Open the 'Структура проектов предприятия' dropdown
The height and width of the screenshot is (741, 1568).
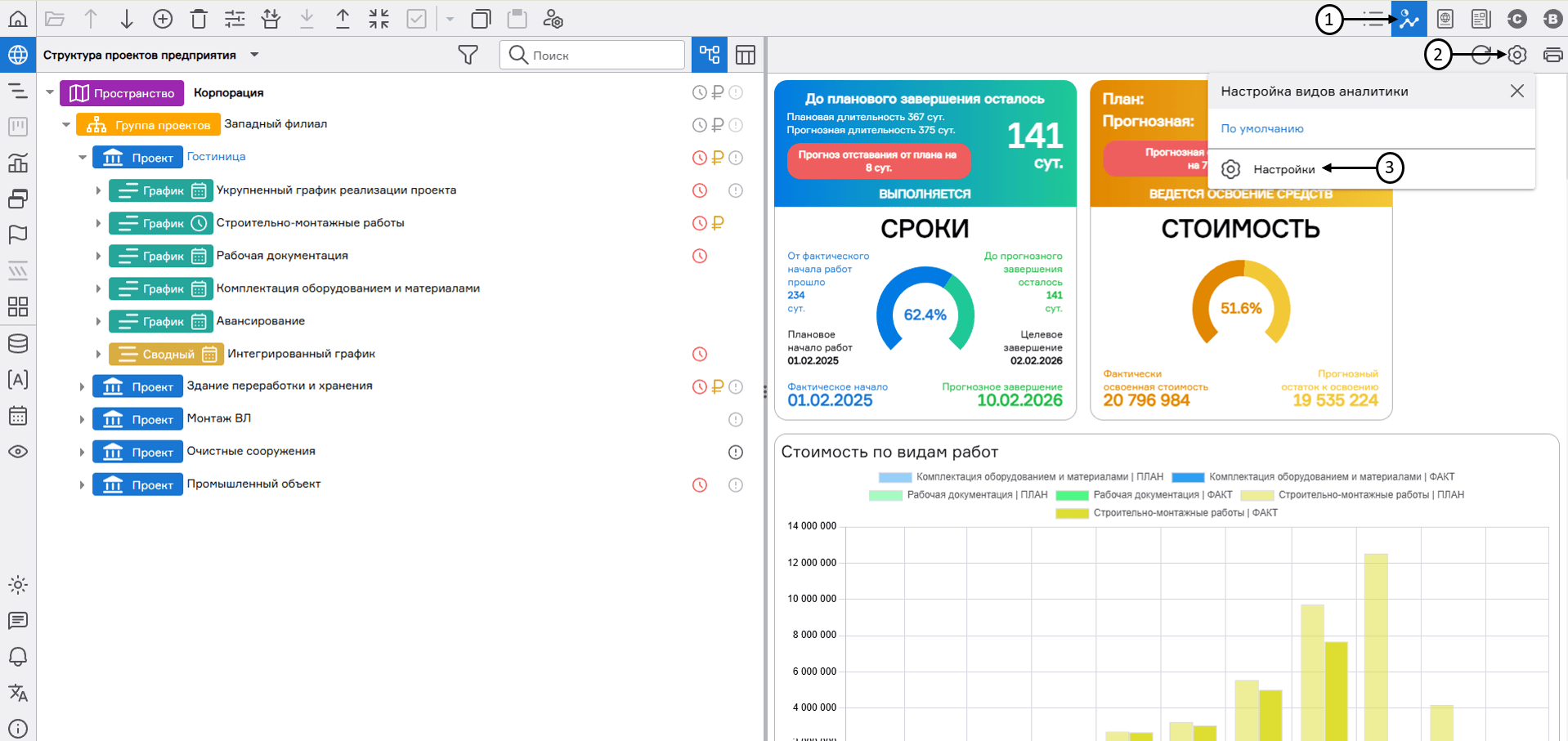(254, 55)
